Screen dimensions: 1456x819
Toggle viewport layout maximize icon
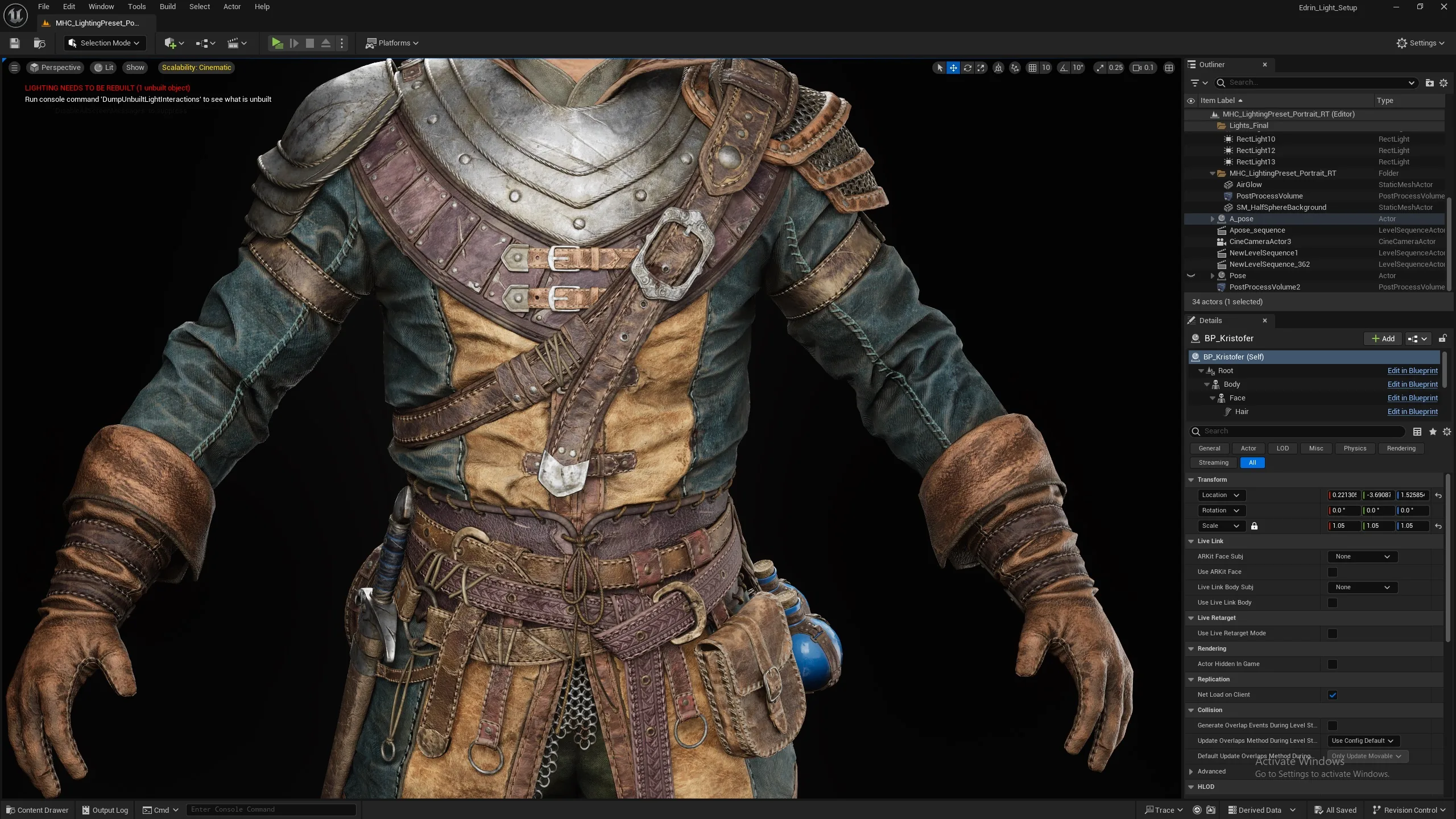click(x=1169, y=68)
